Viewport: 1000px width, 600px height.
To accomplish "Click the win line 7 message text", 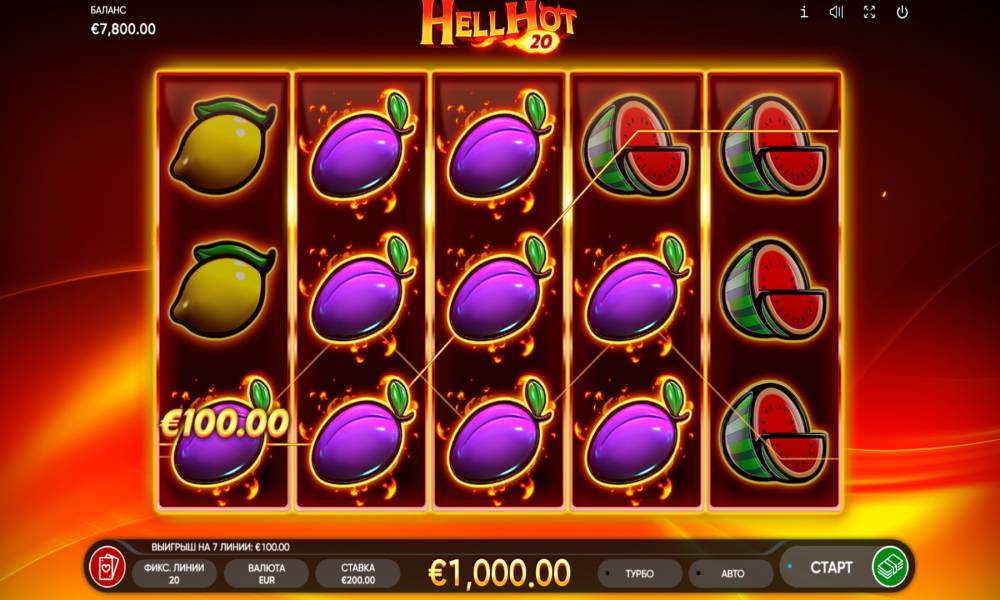I will (221, 547).
